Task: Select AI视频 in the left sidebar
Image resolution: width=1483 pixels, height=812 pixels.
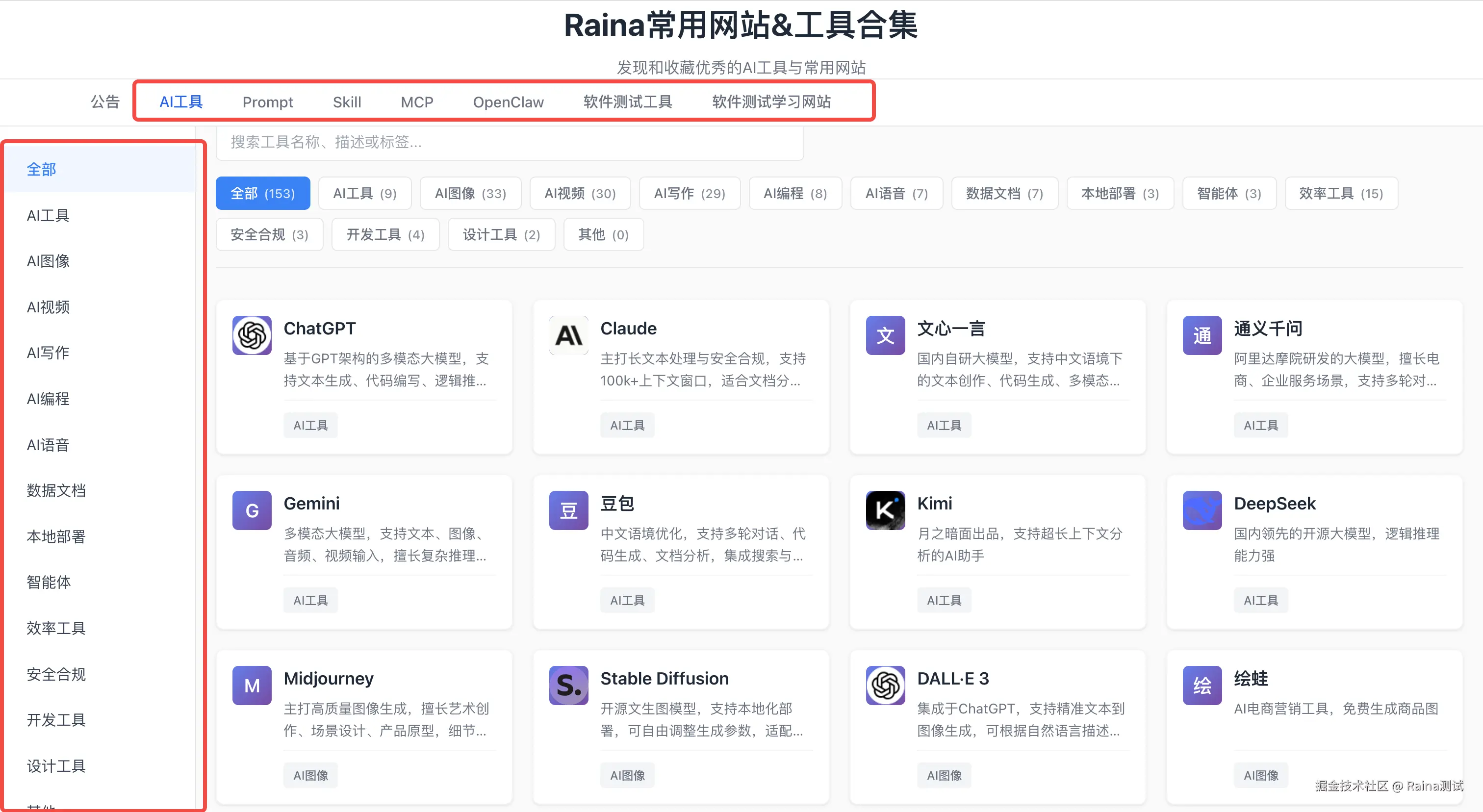Action: point(48,307)
